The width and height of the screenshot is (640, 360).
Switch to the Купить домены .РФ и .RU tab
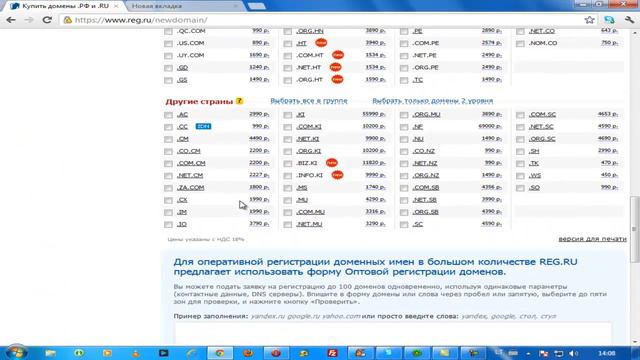(x=64, y=6)
